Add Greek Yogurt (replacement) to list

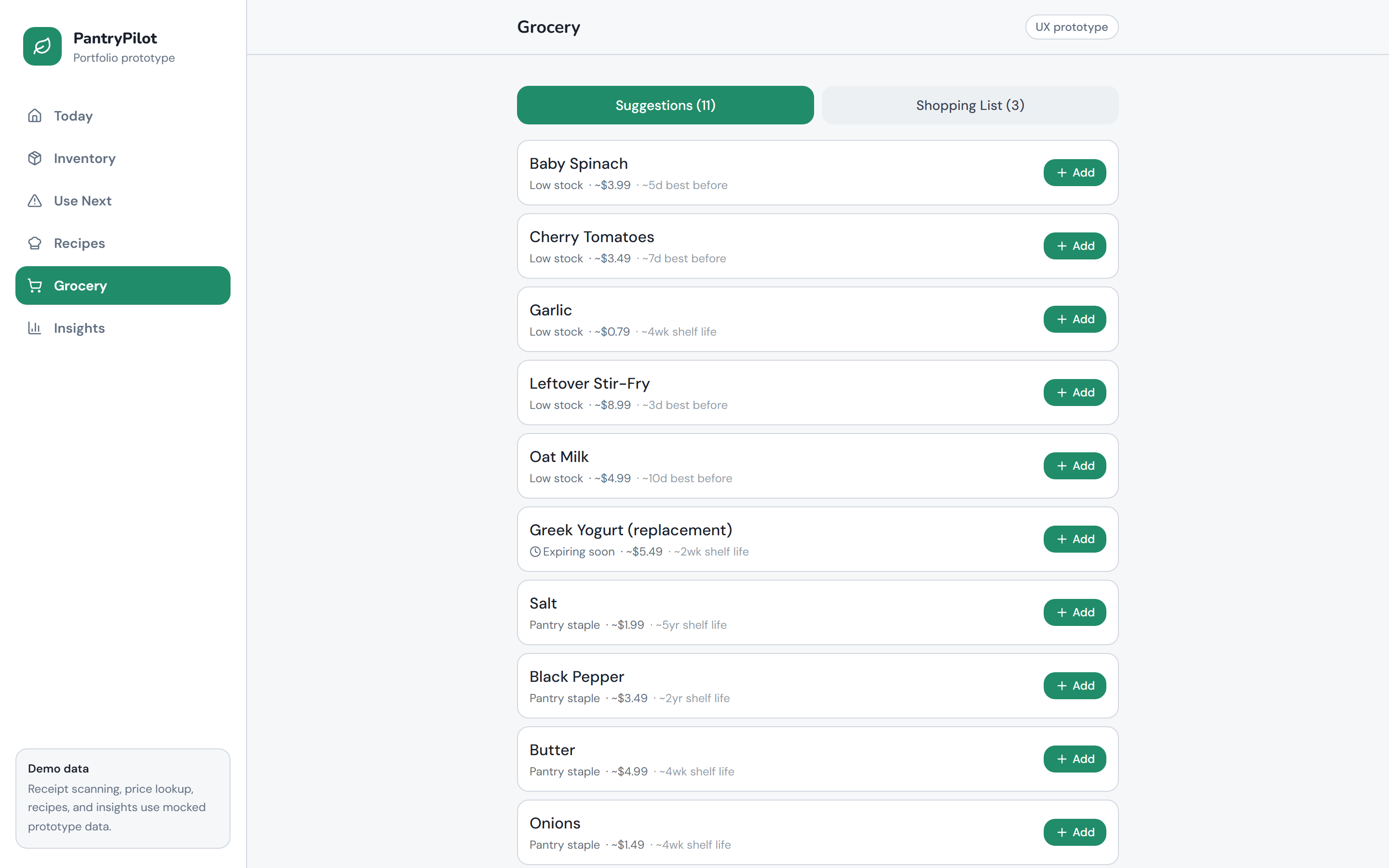(1075, 539)
